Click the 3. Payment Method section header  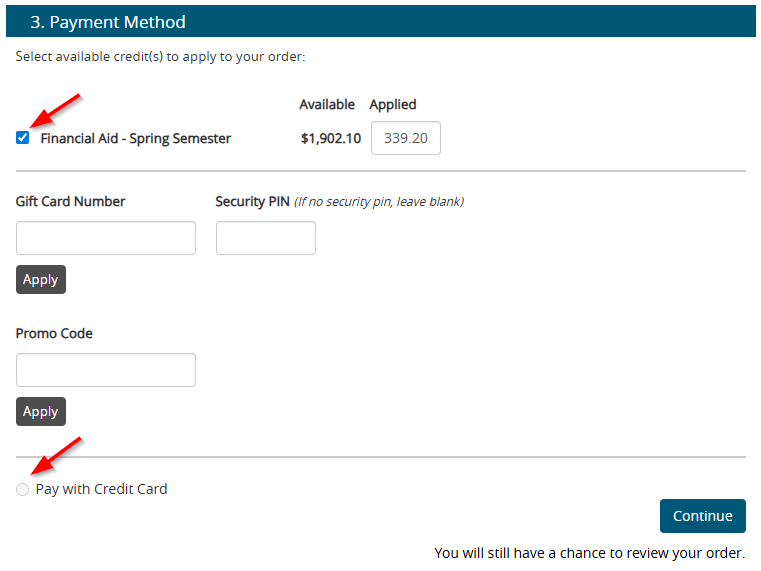coord(108,22)
